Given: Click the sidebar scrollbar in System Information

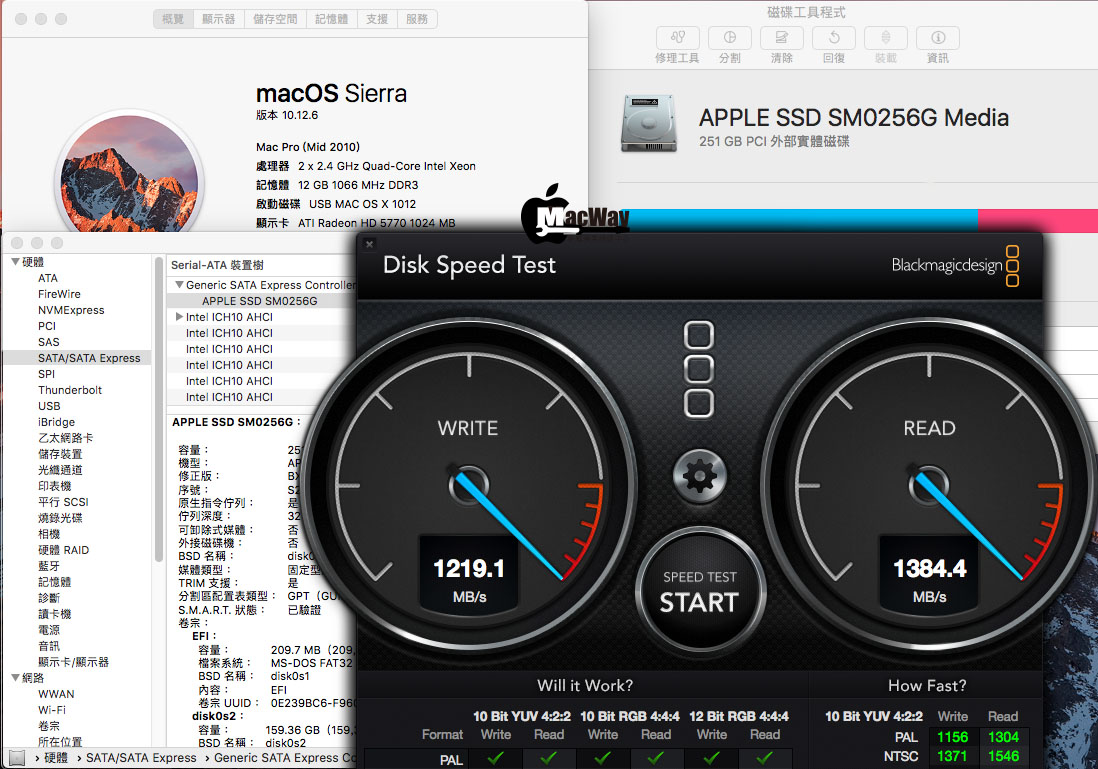Looking at the screenshot, I should 158,410.
